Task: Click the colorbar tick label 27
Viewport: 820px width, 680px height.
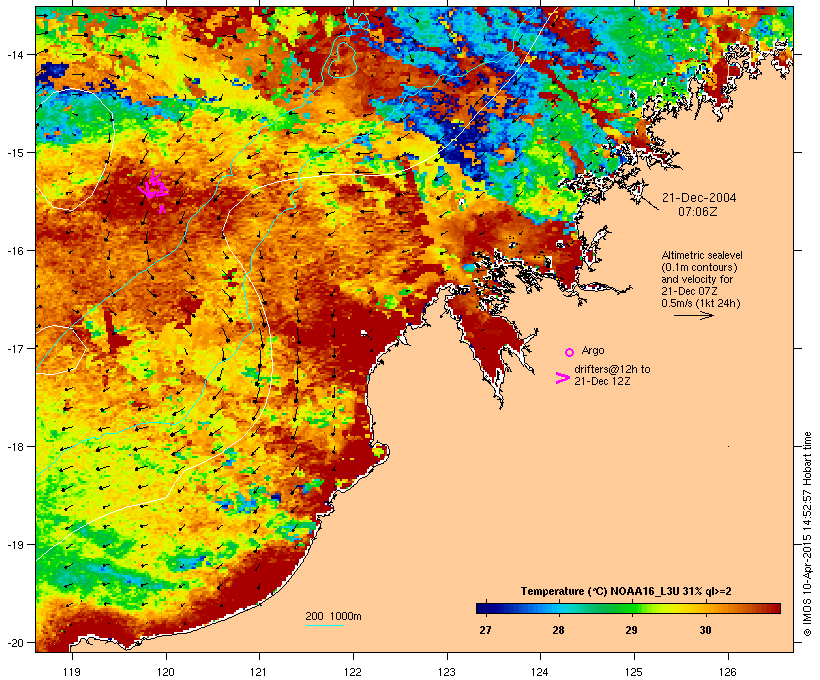Action: pyautogui.click(x=485, y=630)
